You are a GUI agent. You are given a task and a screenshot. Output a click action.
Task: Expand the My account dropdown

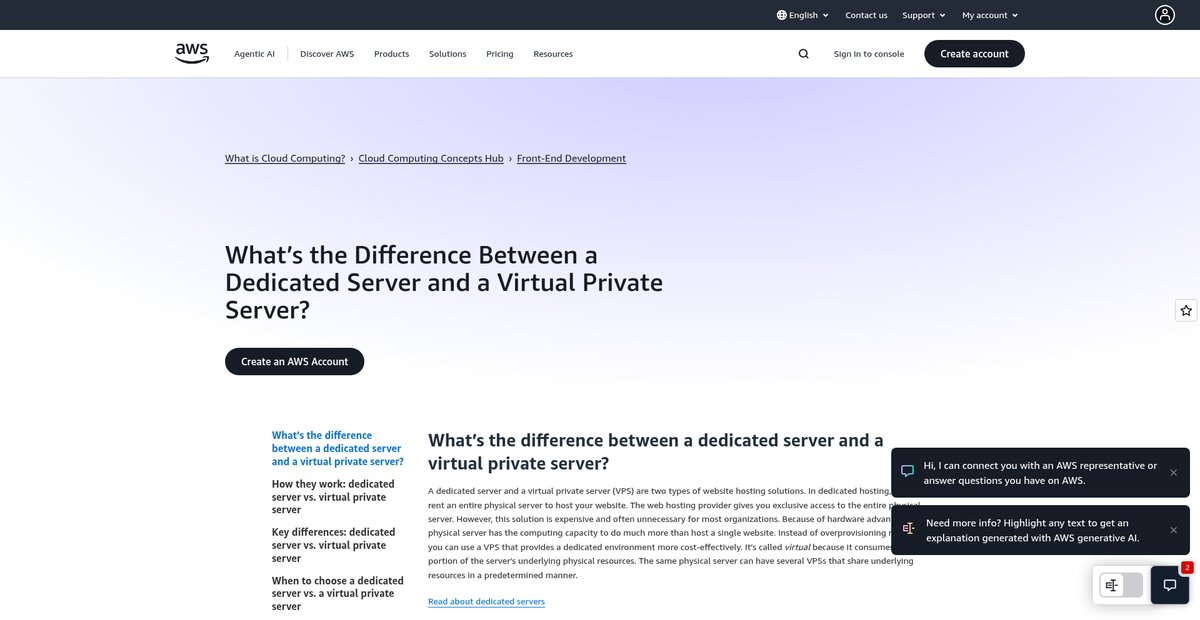pos(990,15)
